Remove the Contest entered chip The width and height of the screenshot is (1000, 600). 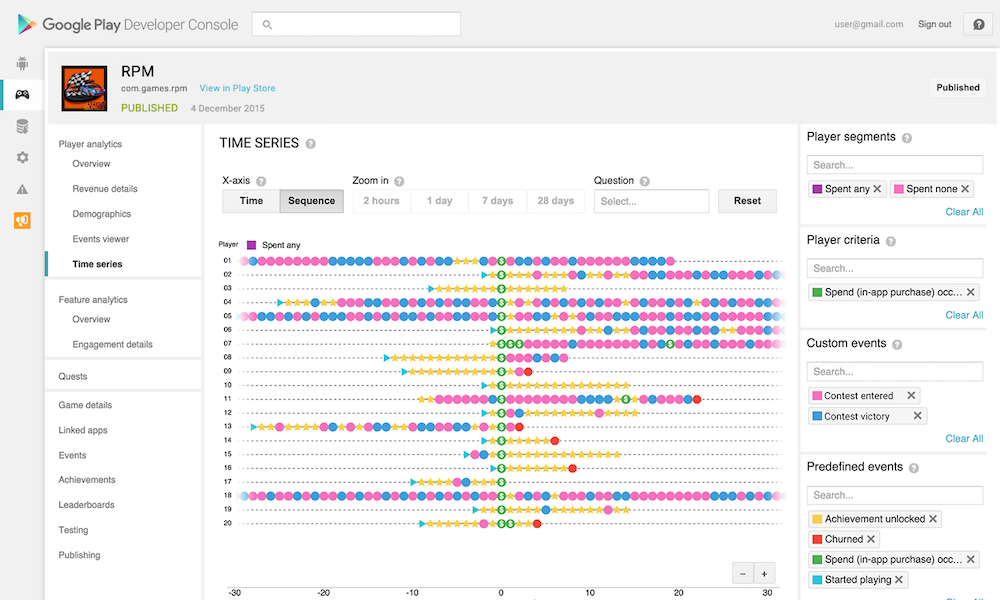coord(911,395)
